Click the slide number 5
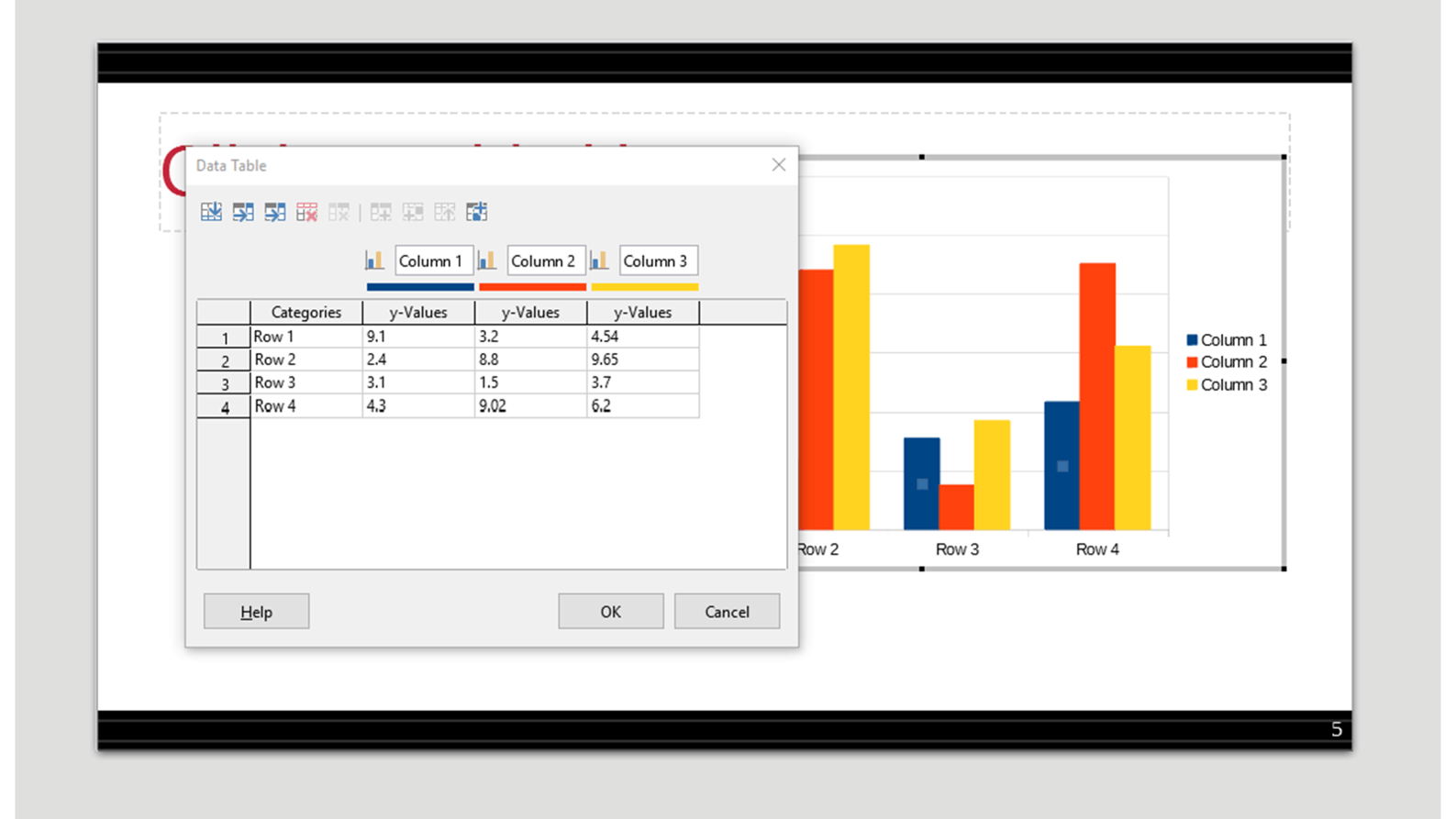1456x819 pixels. (1337, 729)
